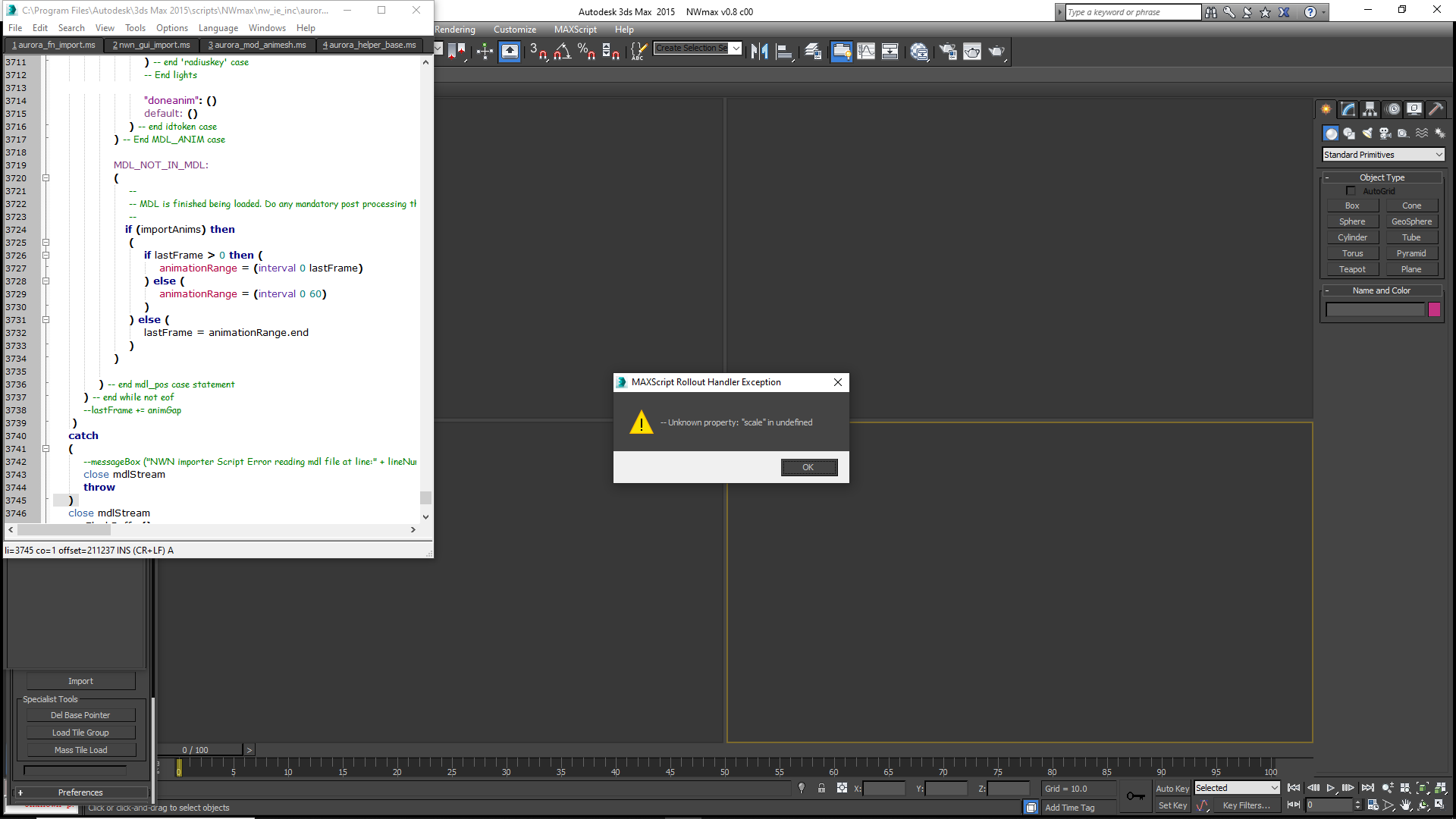Click the Mass Tile Load button

pos(81,750)
